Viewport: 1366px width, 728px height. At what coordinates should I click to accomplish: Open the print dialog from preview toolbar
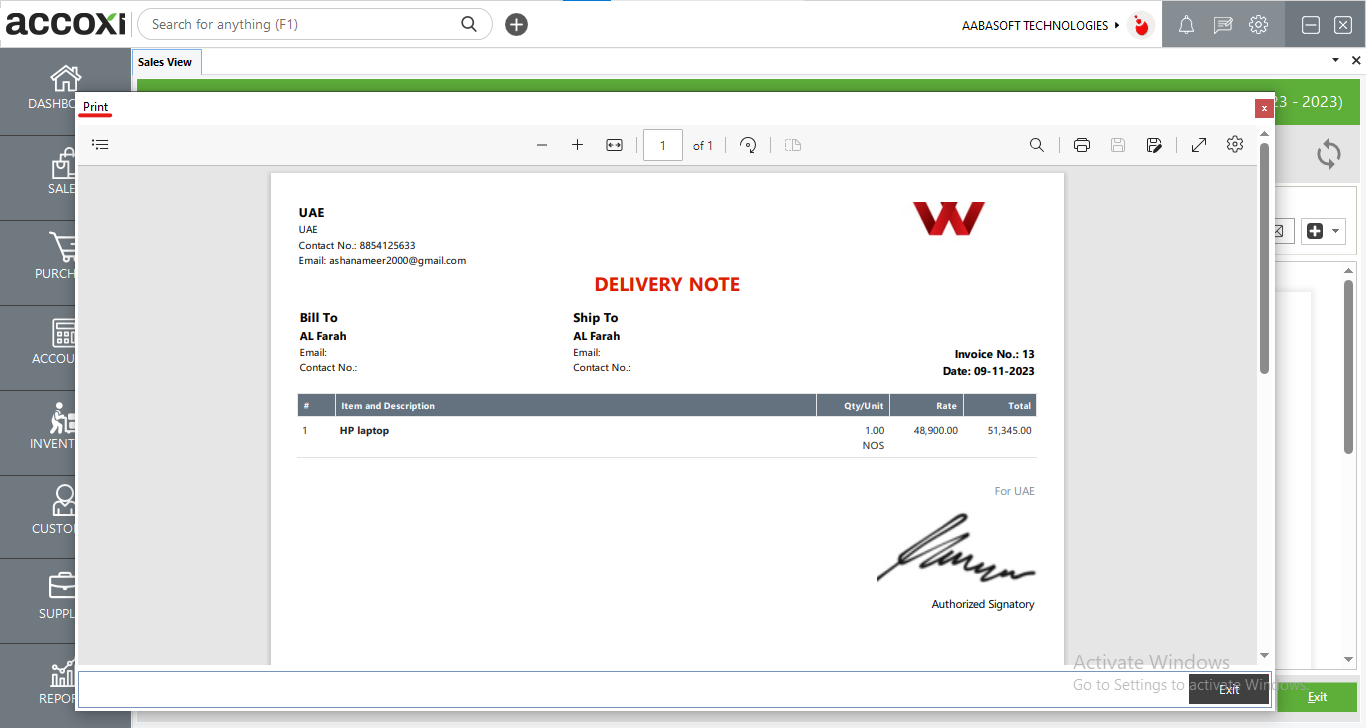pos(1081,144)
